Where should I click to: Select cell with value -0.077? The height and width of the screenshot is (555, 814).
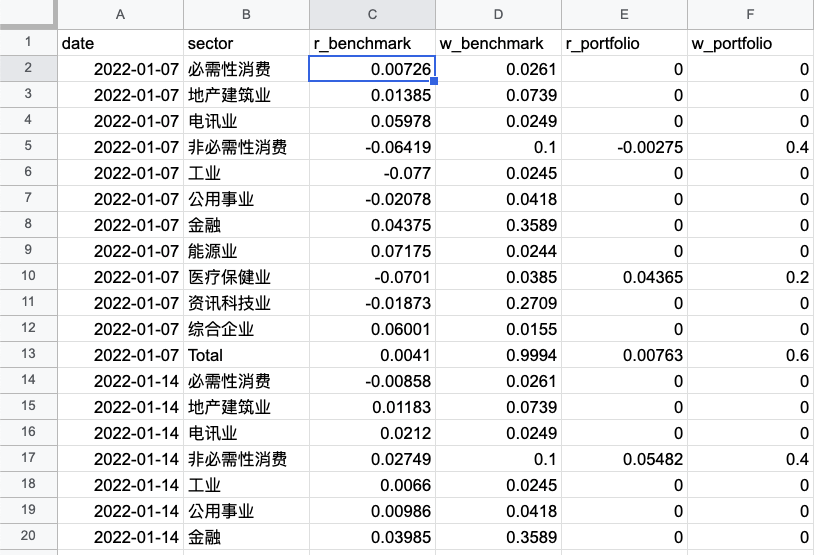click(372, 173)
